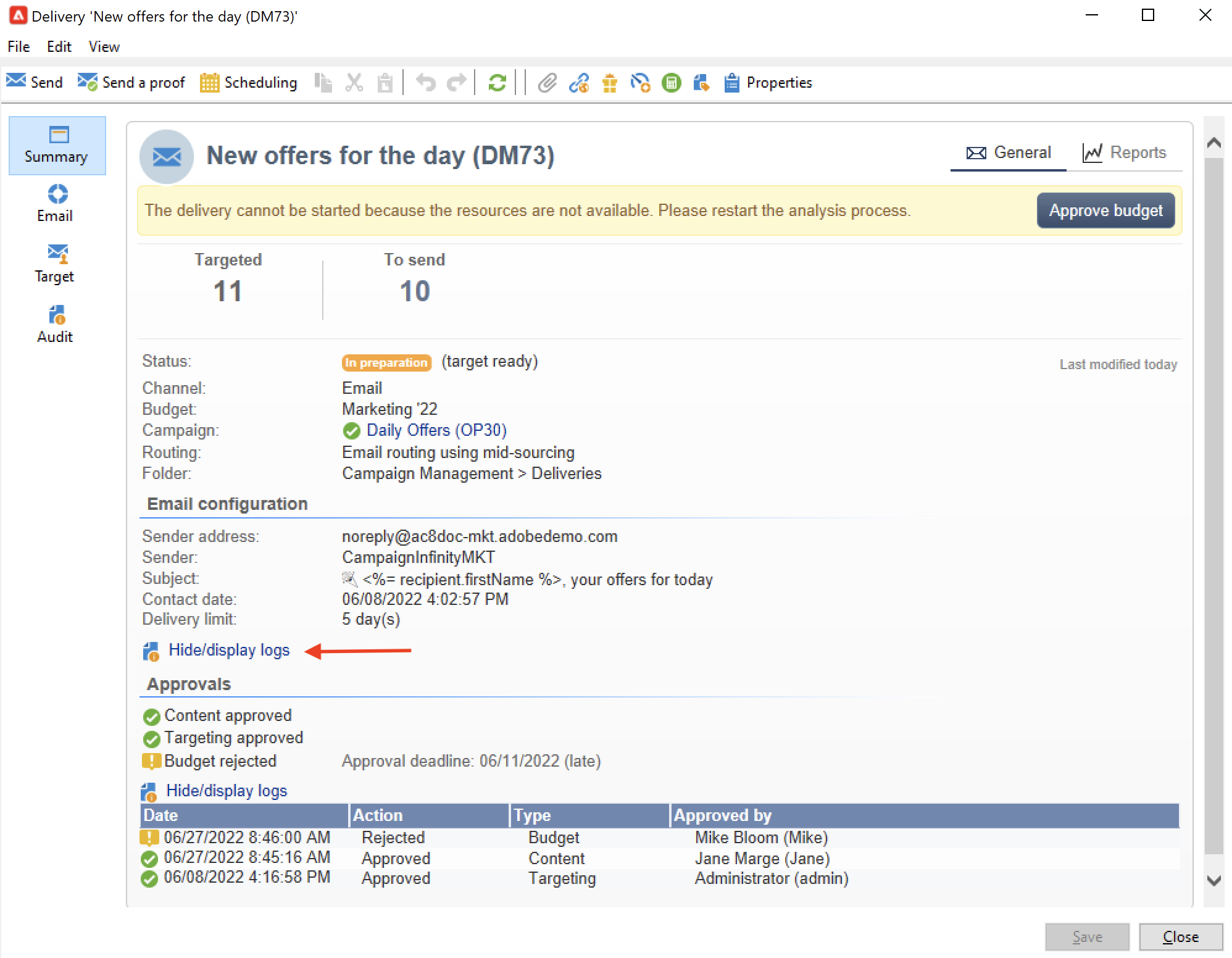
Task: Open the Daily Offers (OP30) campaign link
Action: click(436, 430)
